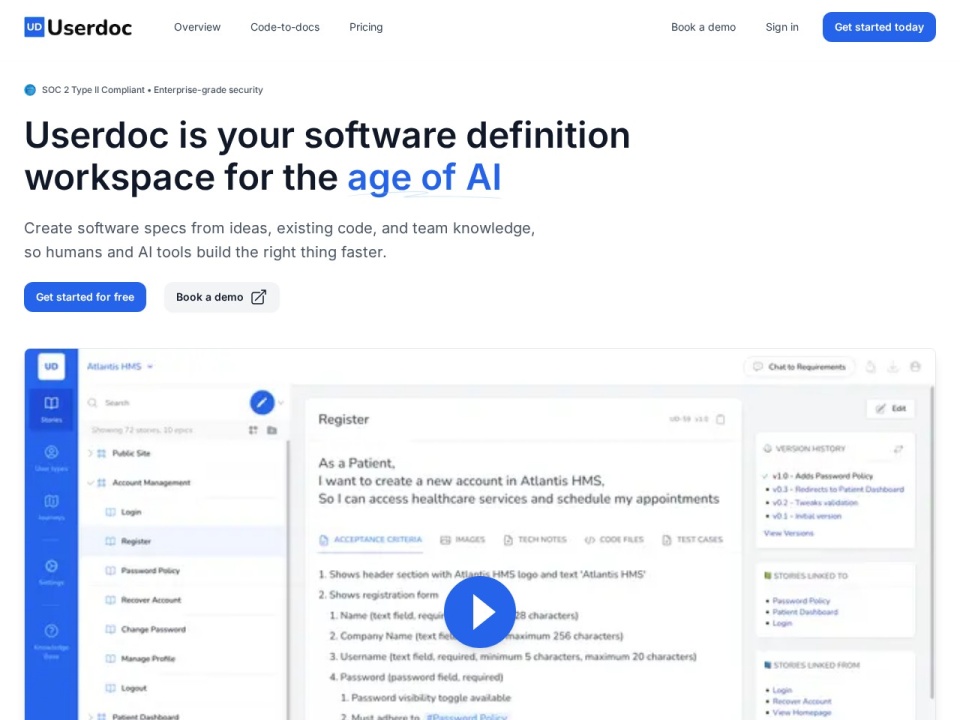Viewport: 960px width, 720px height.
Task: Open v0.2 - Tweaks validation version
Action: coord(814,503)
